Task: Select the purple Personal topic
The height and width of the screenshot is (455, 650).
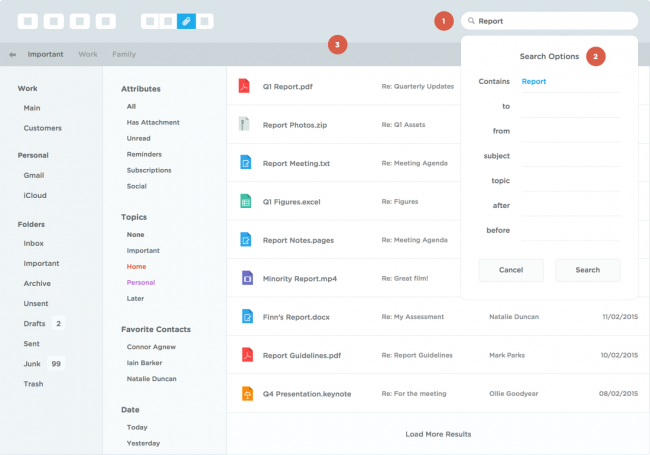Action: coord(141,283)
